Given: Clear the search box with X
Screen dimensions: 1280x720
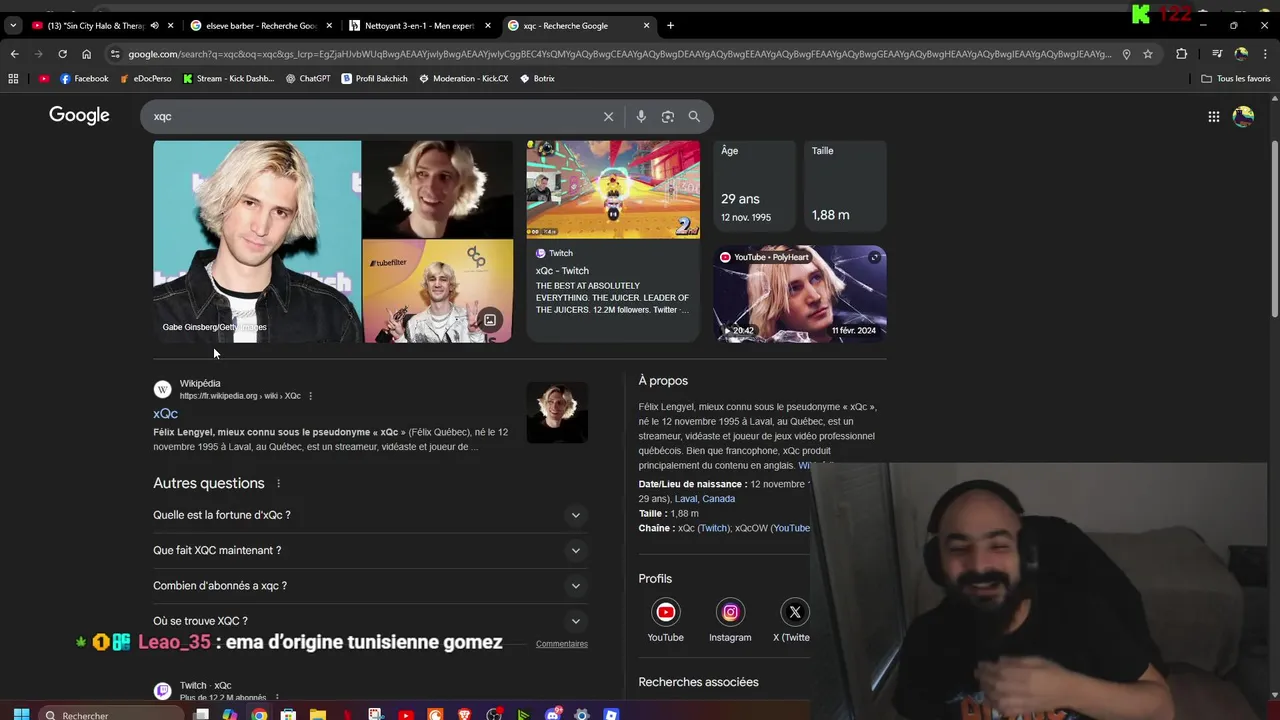Looking at the screenshot, I should (x=608, y=117).
